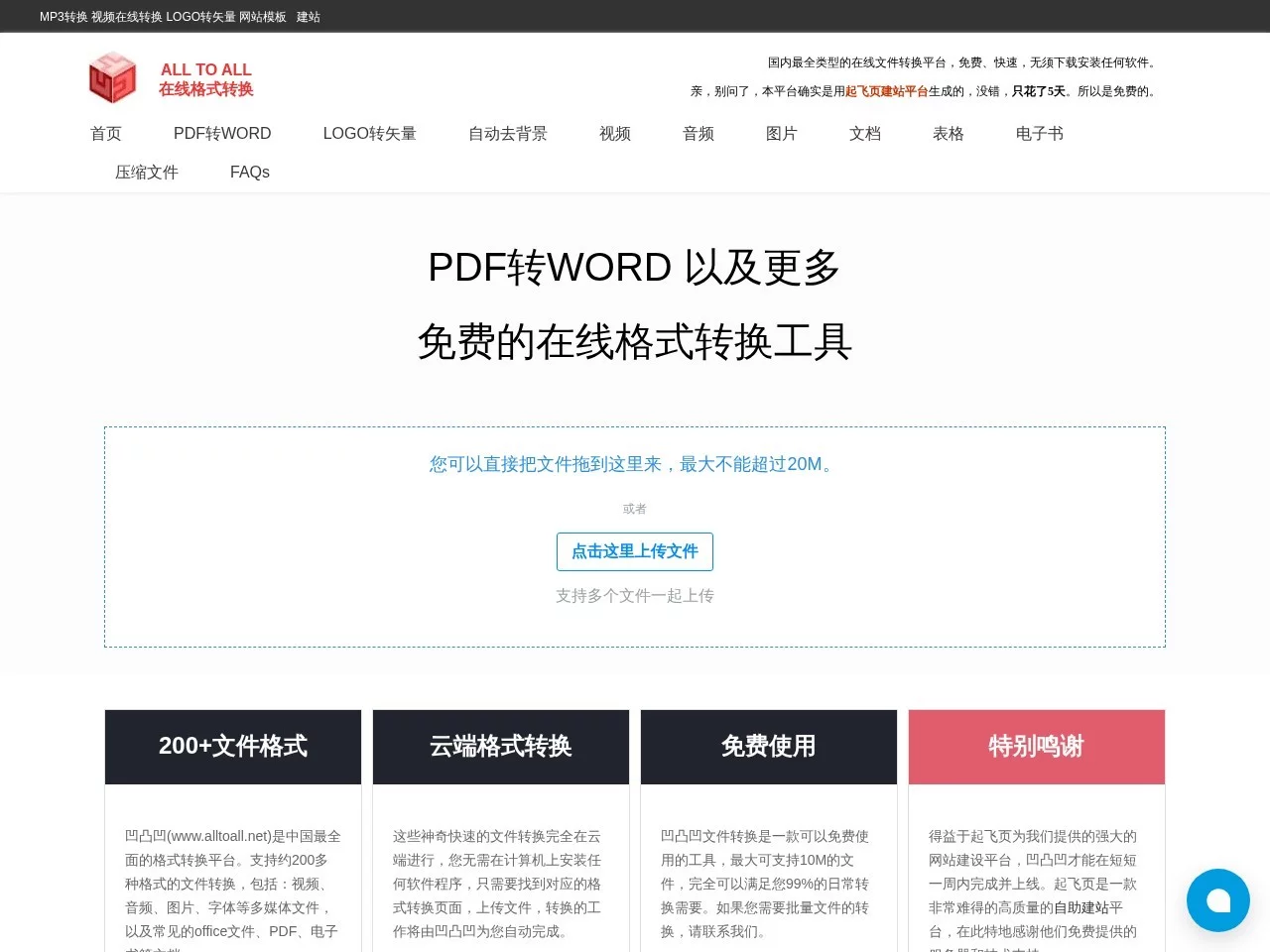Visit the FAQs page

pyautogui.click(x=250, y=173)
